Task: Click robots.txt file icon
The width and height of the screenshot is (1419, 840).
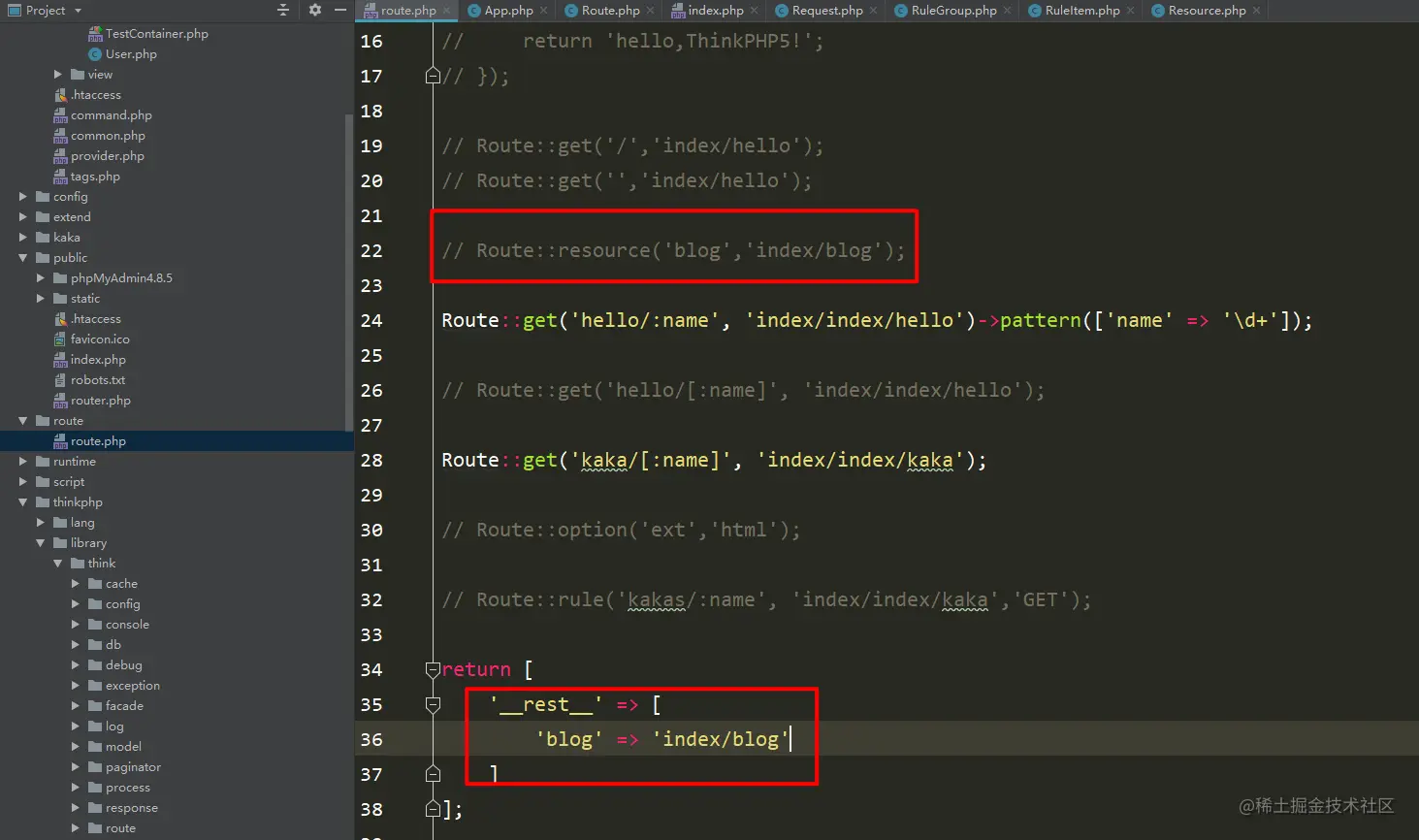Action: pyautogui.click(x=60, y=380)
